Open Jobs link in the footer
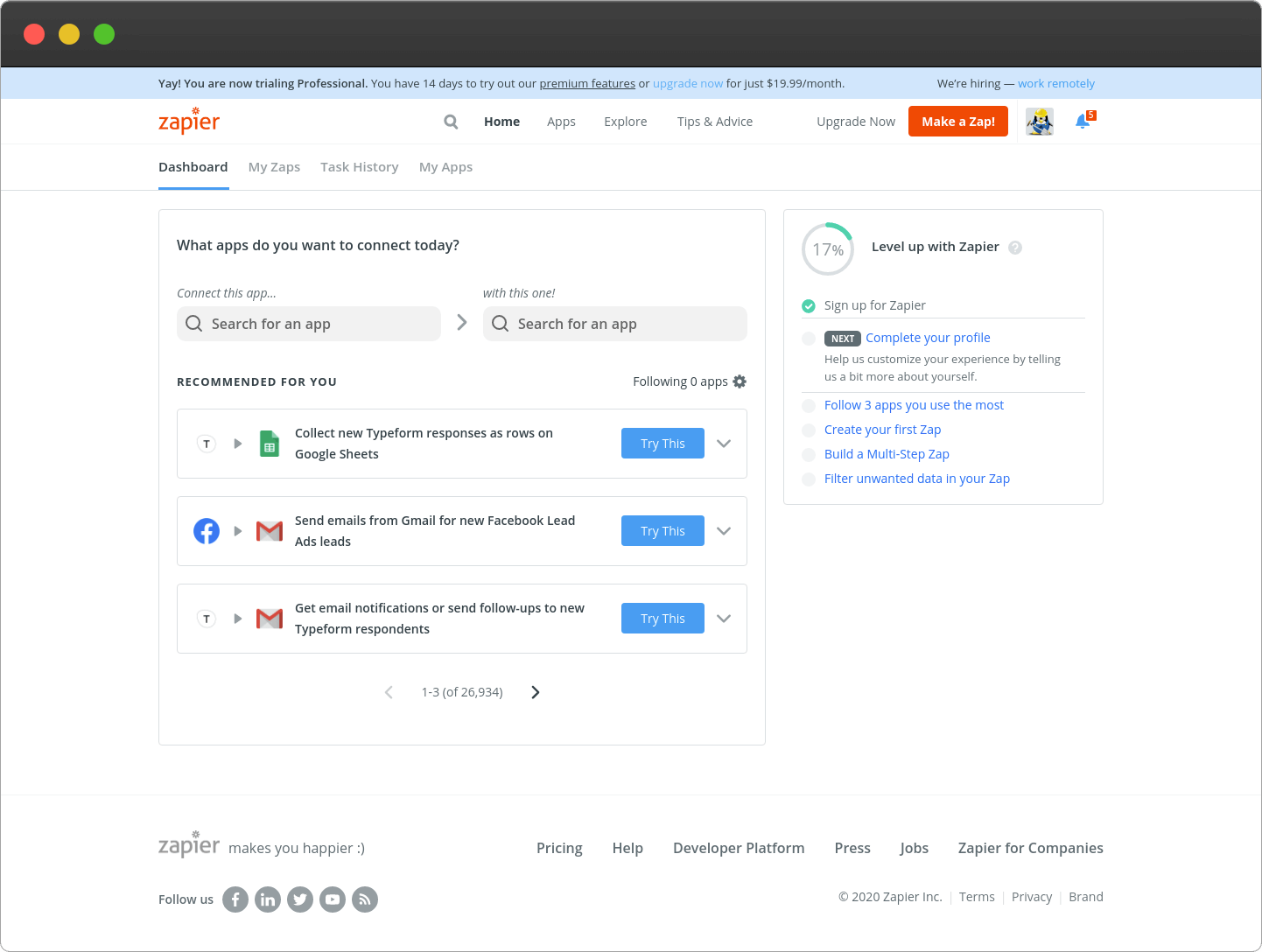This screenshot has height=952, width=1262. [914, 848]
